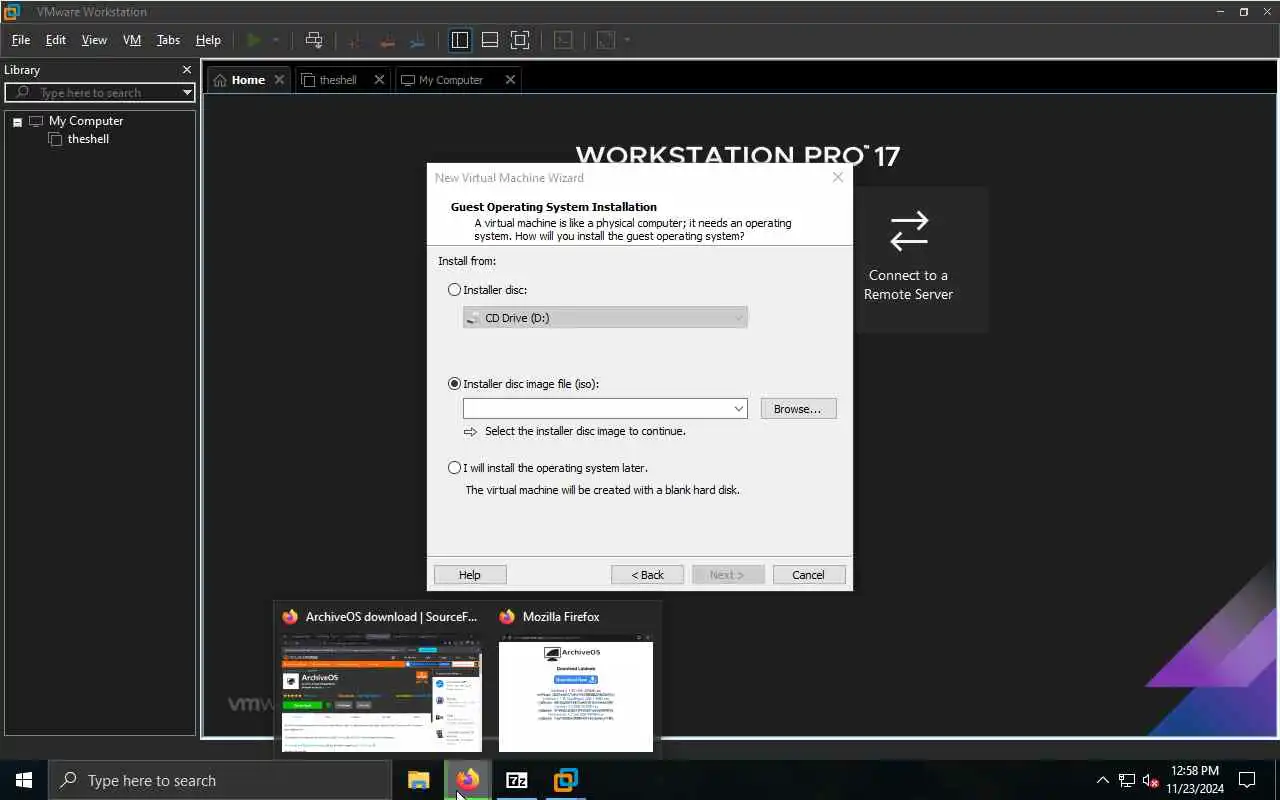Viewport: 1280px width, 800px height.
Task: Click the VMware Workstation taskbar icon
Action: [566, 780]
